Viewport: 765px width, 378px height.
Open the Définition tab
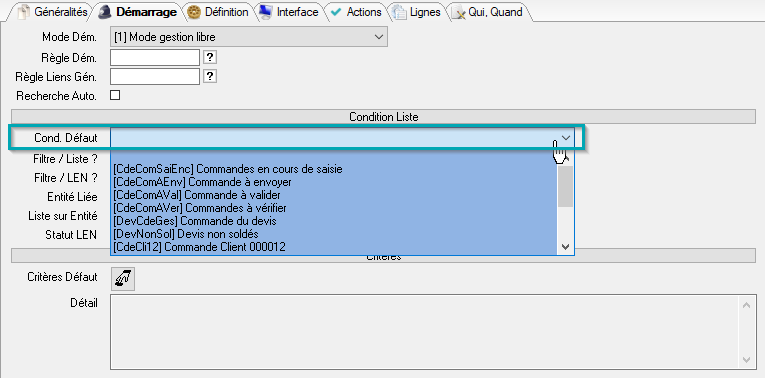pyautogui.click(x=219, y=12)
